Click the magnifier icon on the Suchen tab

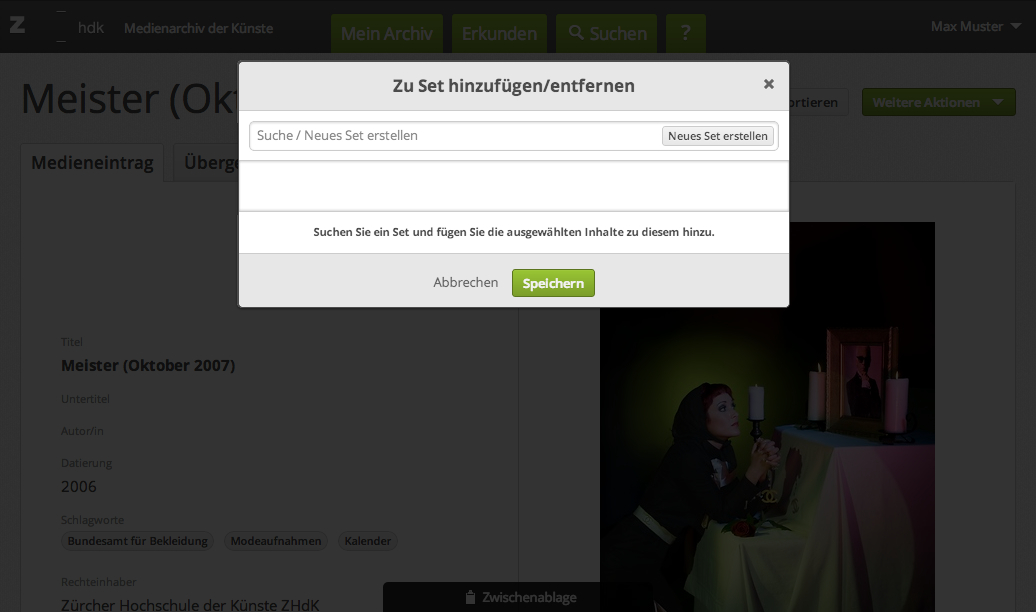pos(576,33)
